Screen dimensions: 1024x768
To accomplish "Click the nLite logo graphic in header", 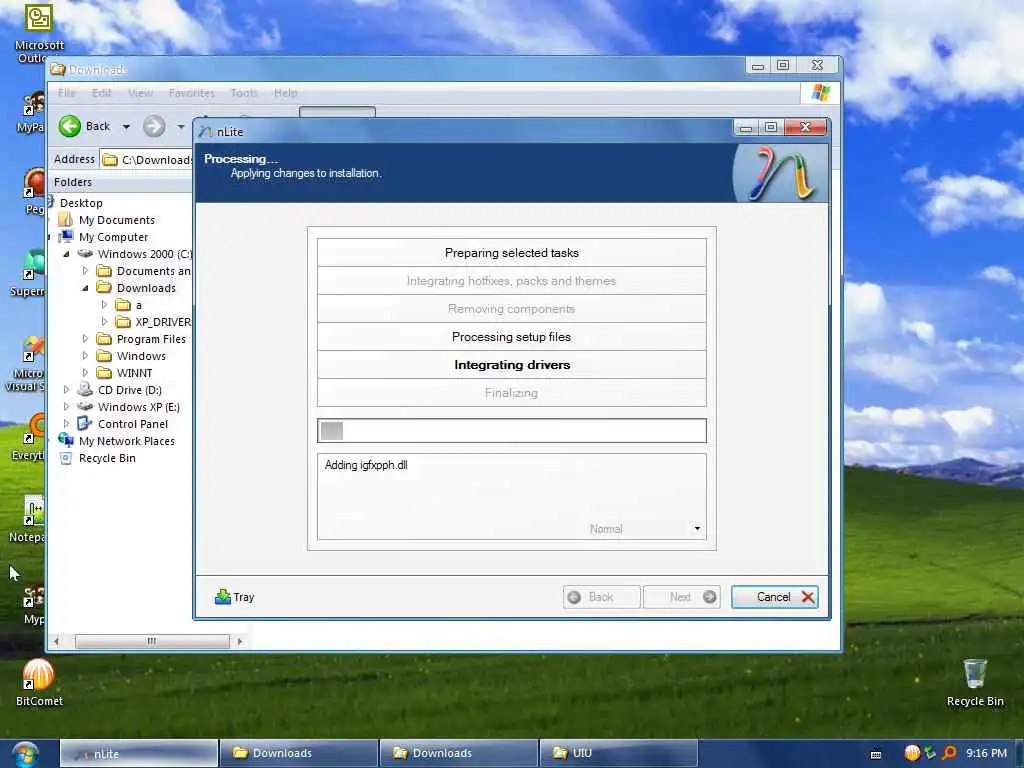I will tap(780, 173).
